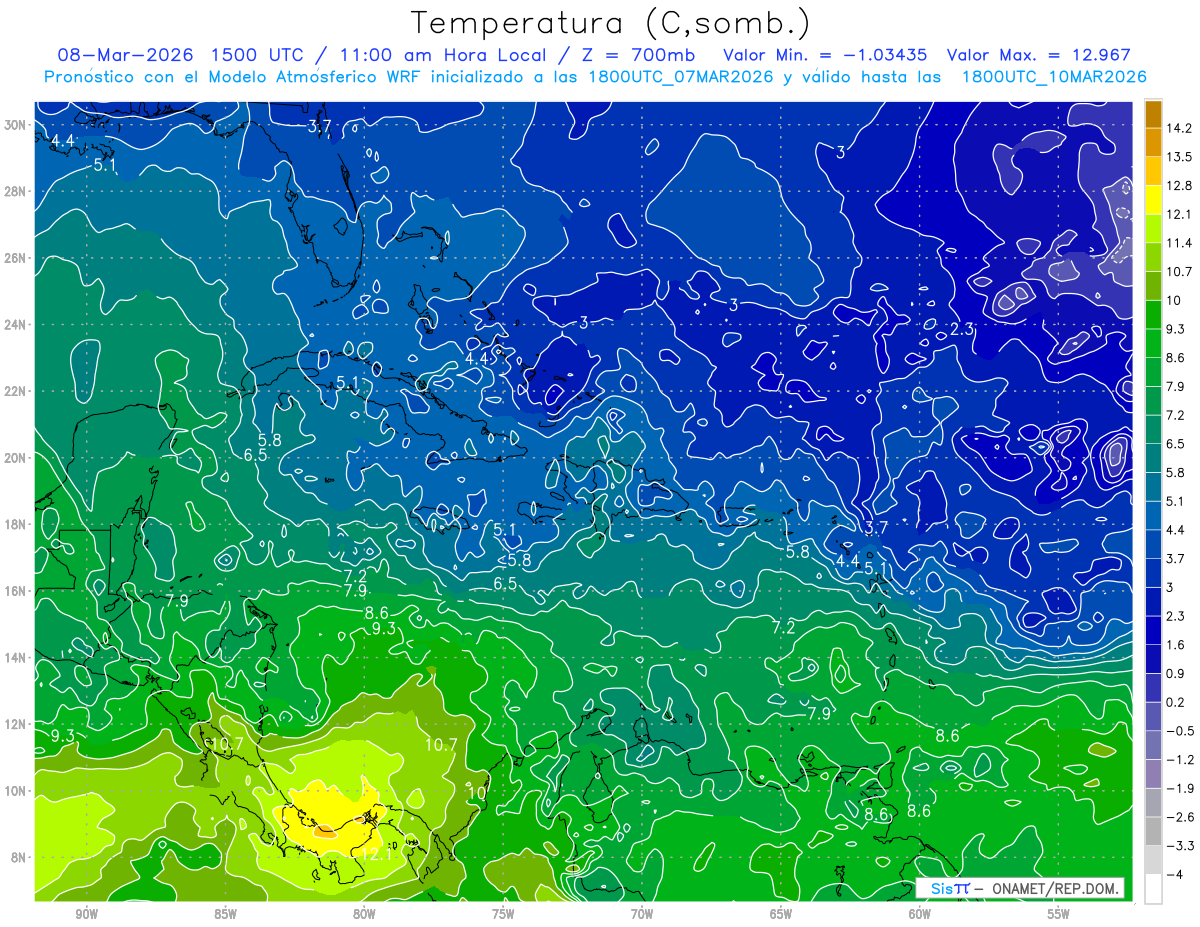Click the 10N latitude axis label
The width and height of the screenshot is (1200, 927).
17,791
